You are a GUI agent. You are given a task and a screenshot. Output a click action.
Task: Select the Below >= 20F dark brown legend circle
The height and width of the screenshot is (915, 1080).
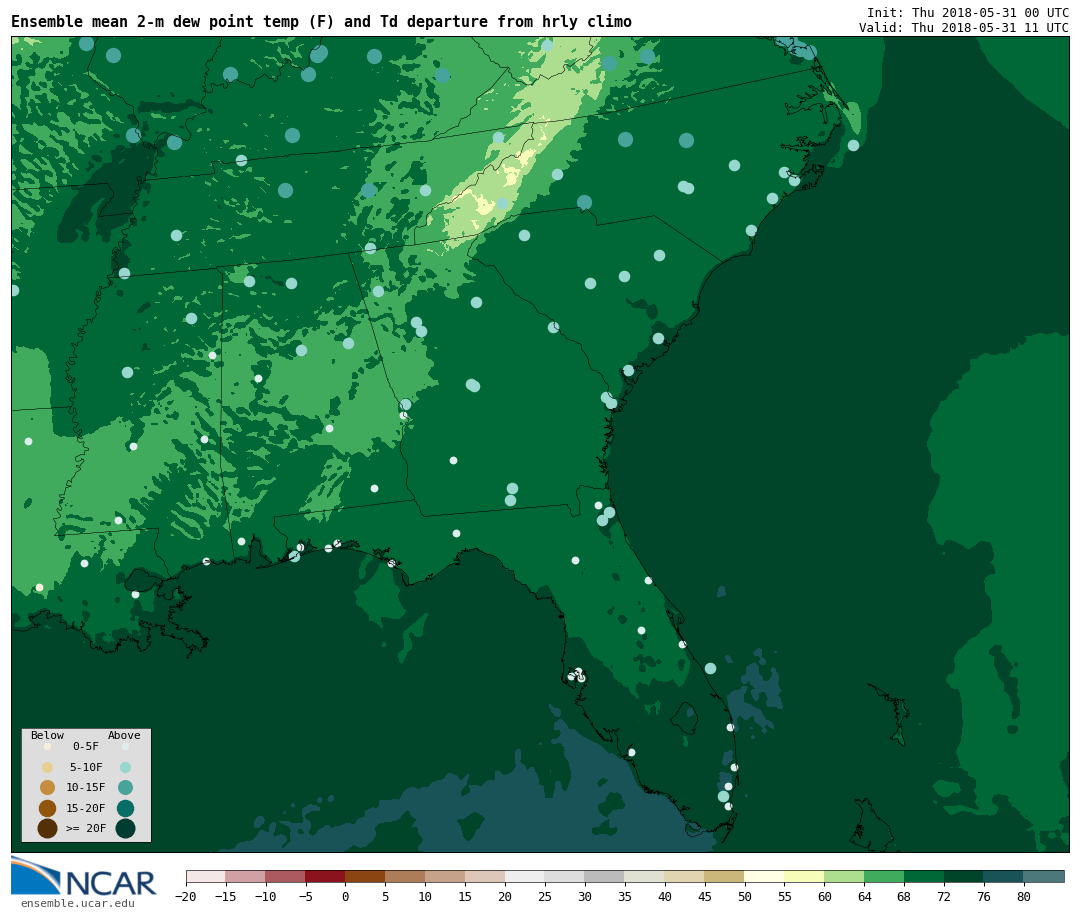pos(48,828)
